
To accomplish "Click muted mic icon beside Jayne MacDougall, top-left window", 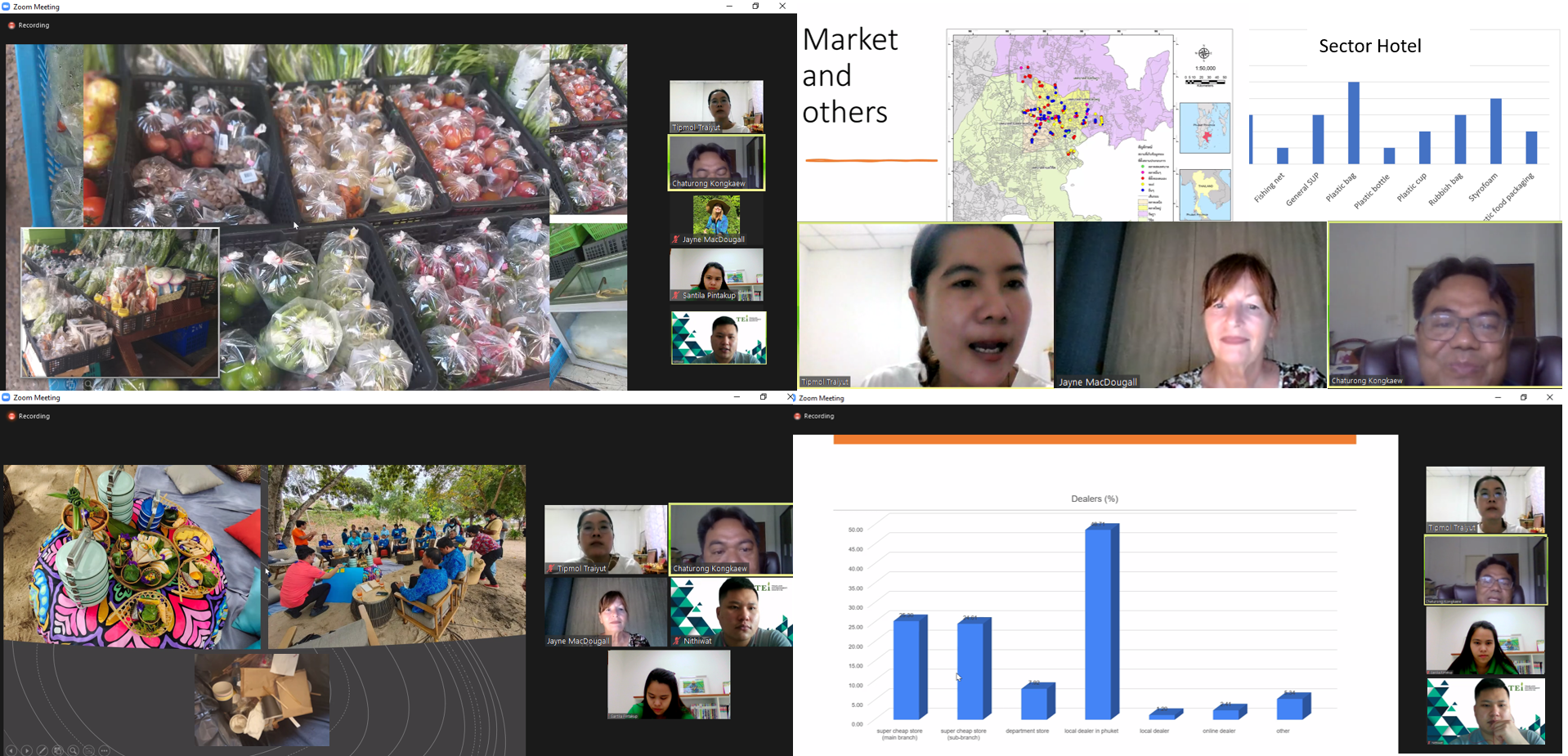I will (675, 239).
